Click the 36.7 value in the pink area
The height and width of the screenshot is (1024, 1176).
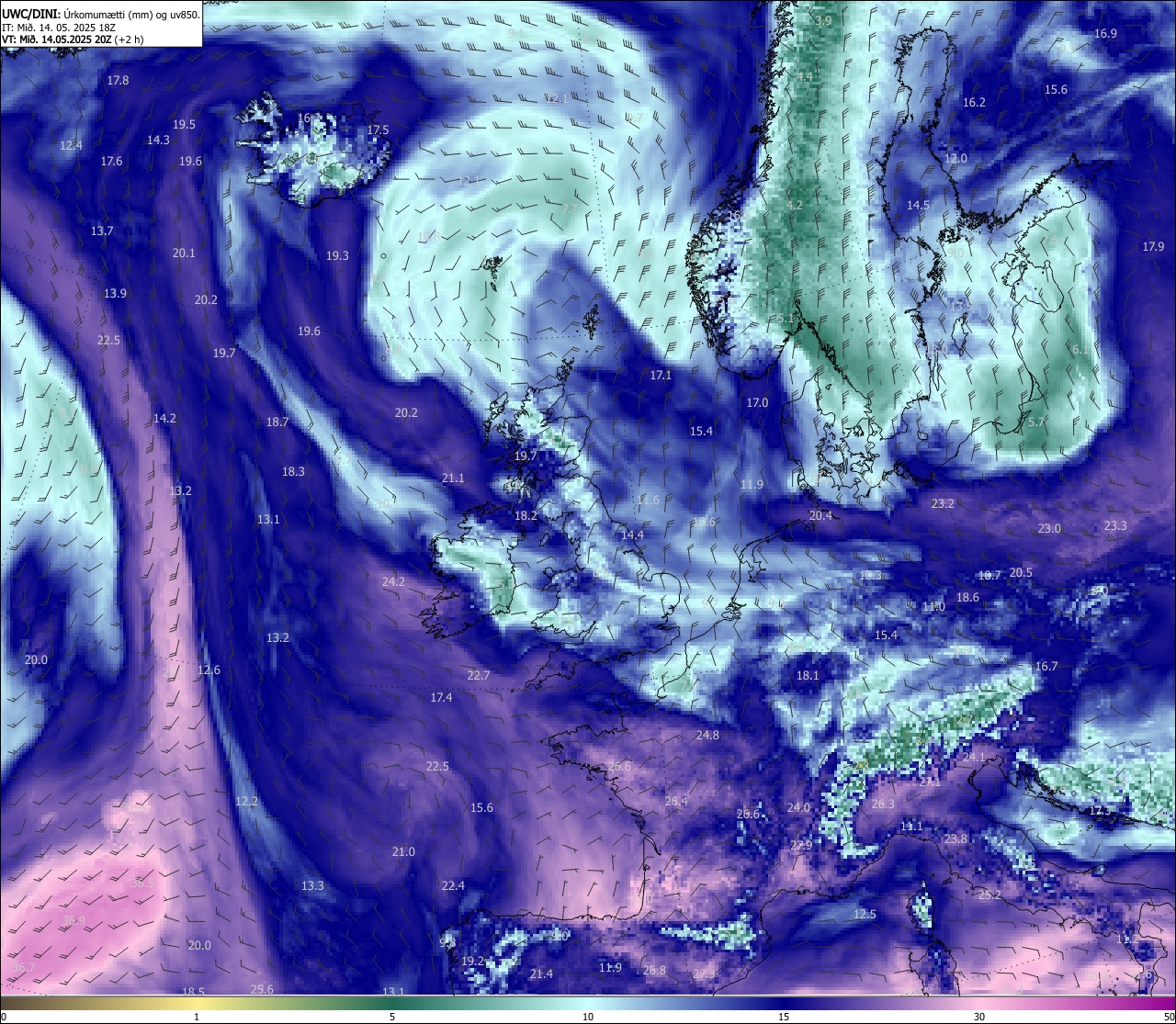[24, 968]
